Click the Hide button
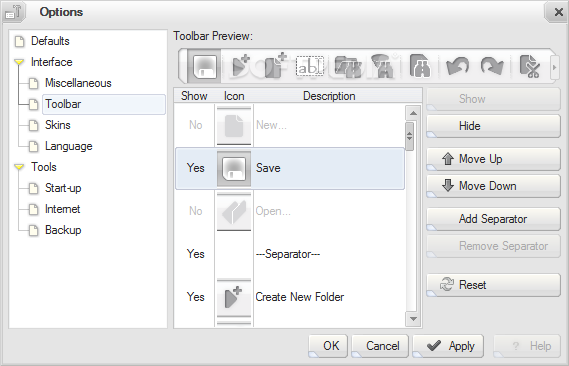This screenshot has height=366, width=569. point(494,126)
